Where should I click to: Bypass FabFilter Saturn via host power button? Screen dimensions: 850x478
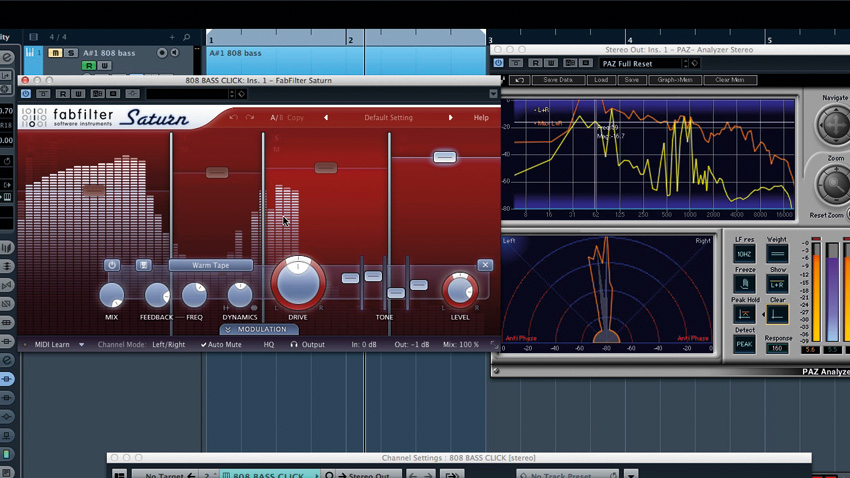click(25, 94)
